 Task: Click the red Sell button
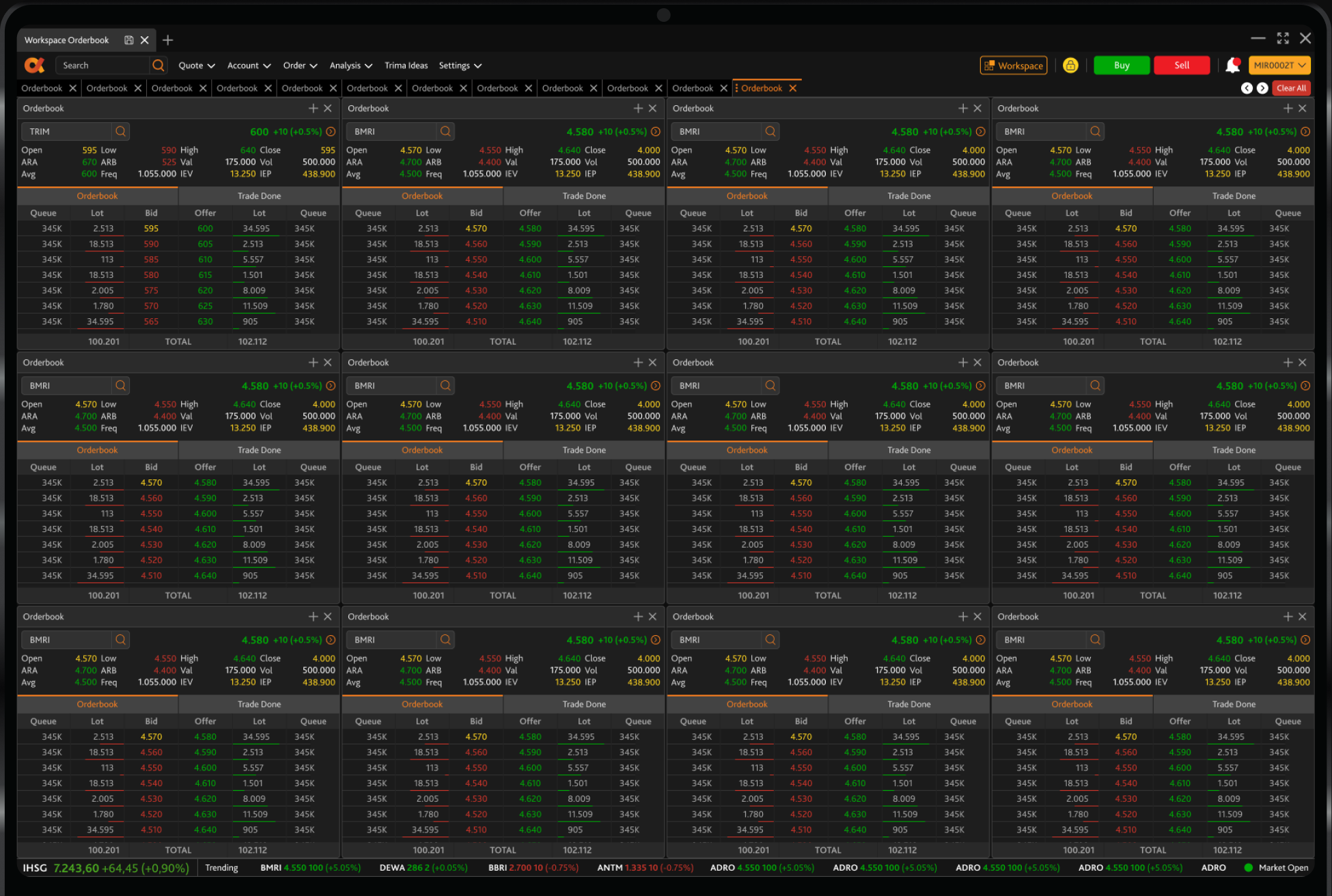(x=1182, y=66)
